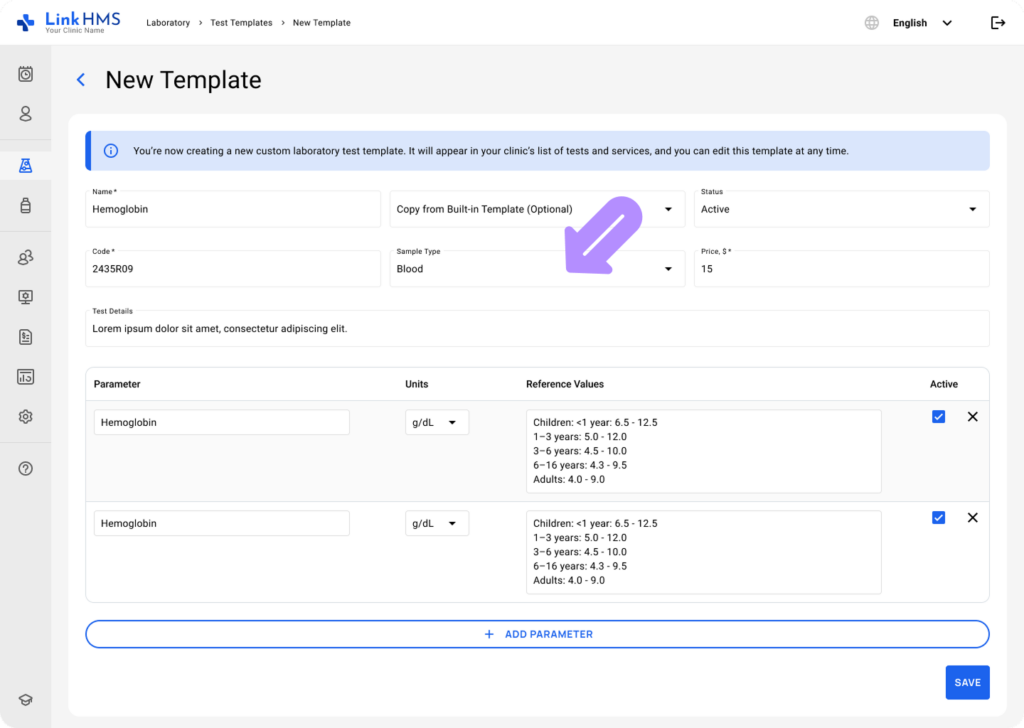The image size is (1024, 728).
Task: Expand the Sample Type dropdown showing Blood
Action: [x=669, y=268]
